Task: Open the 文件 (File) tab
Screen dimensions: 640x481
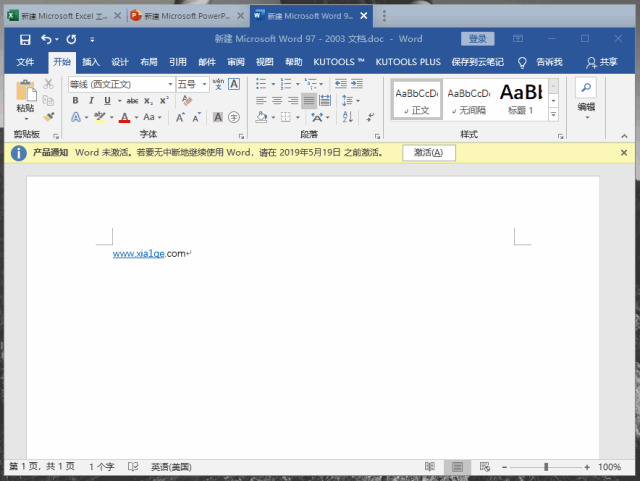Action: click(x=25, y=62)
